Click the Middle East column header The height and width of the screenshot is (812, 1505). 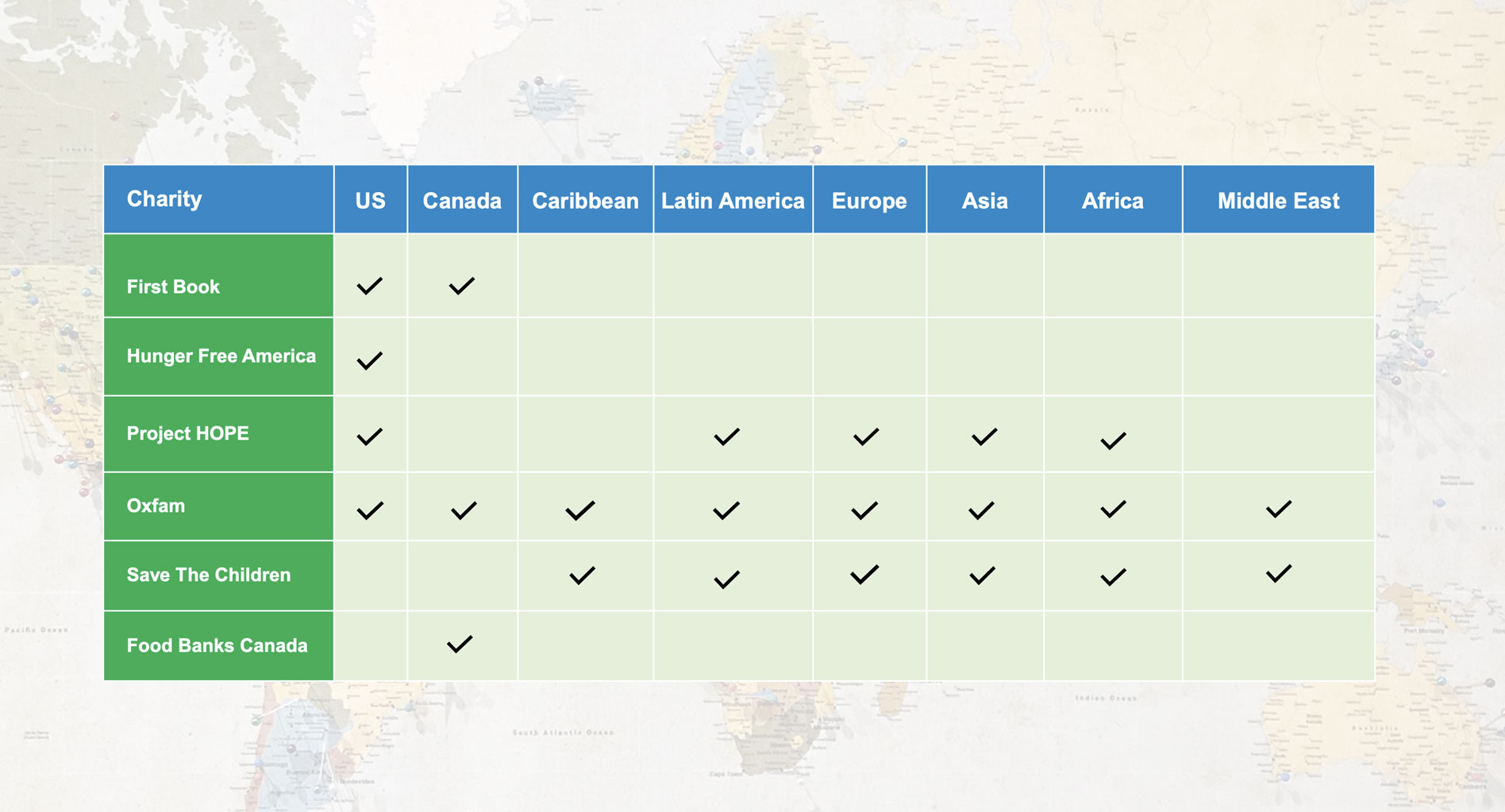pos(1278,201)
